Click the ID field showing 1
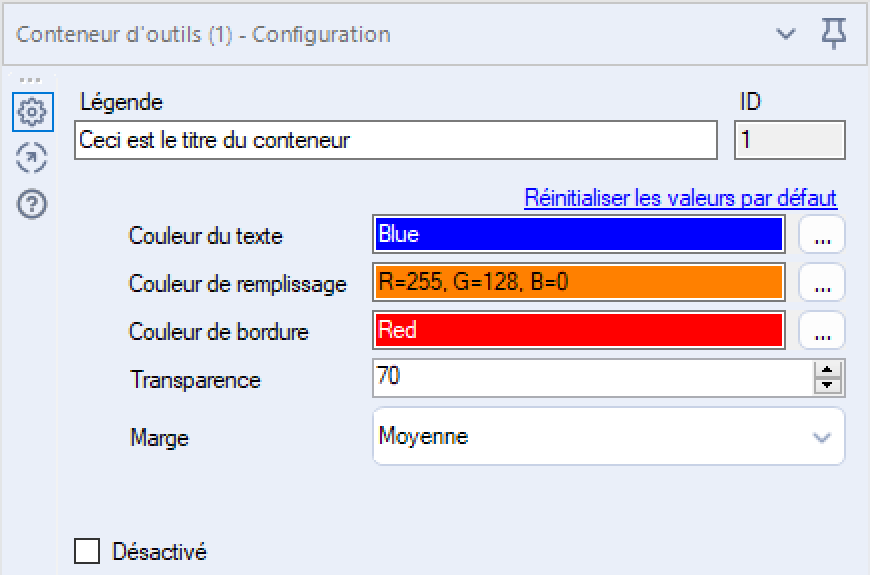870x575 pixels. click(x=790, y=140)
